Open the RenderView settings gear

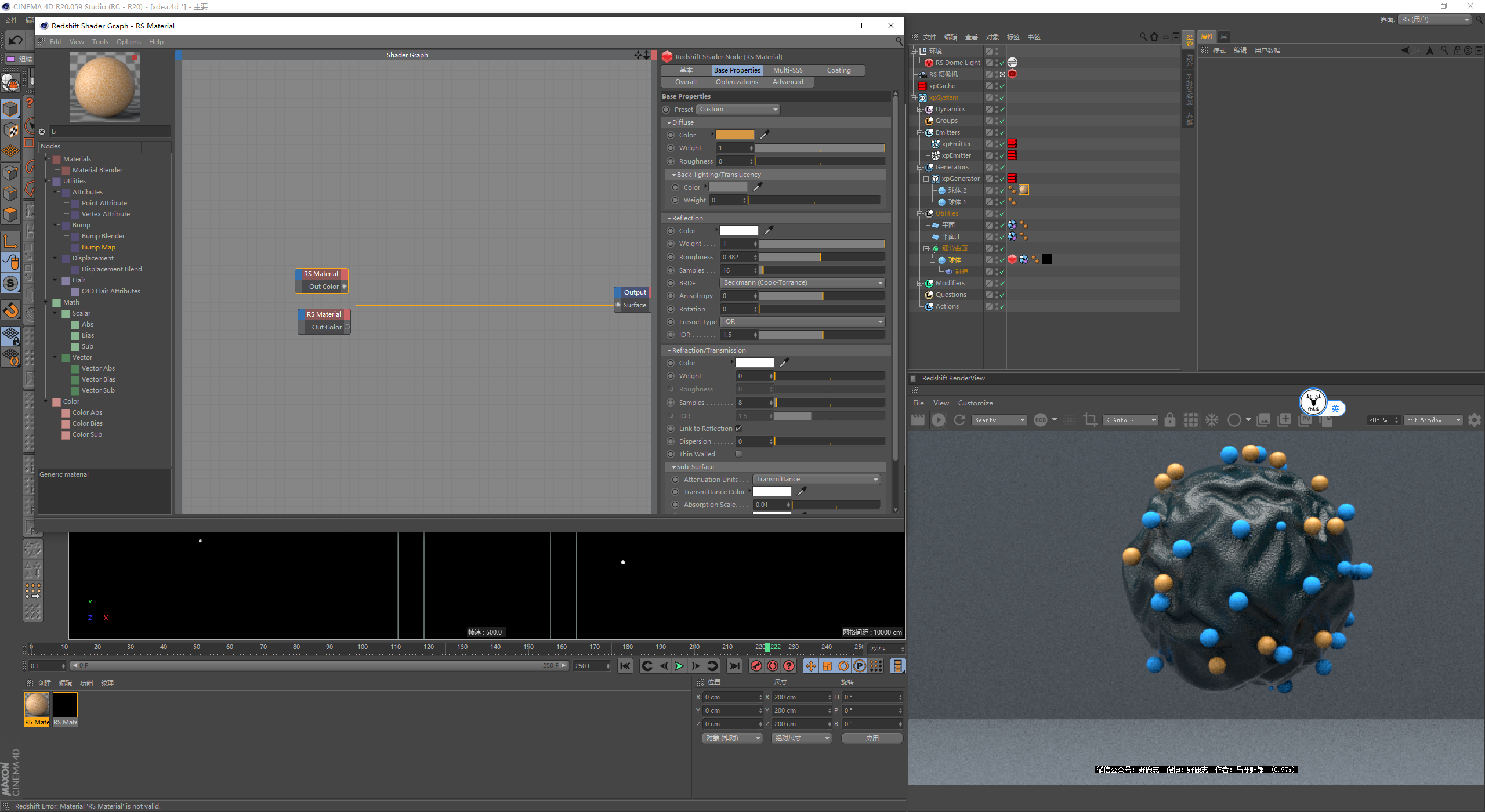[x=1474, y=420]
